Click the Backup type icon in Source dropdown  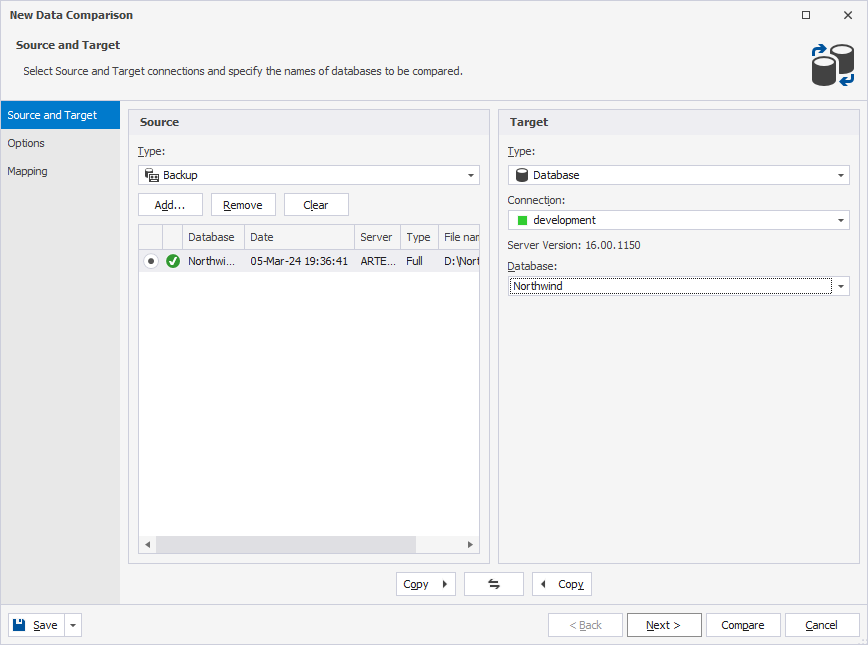click(154, 174)
